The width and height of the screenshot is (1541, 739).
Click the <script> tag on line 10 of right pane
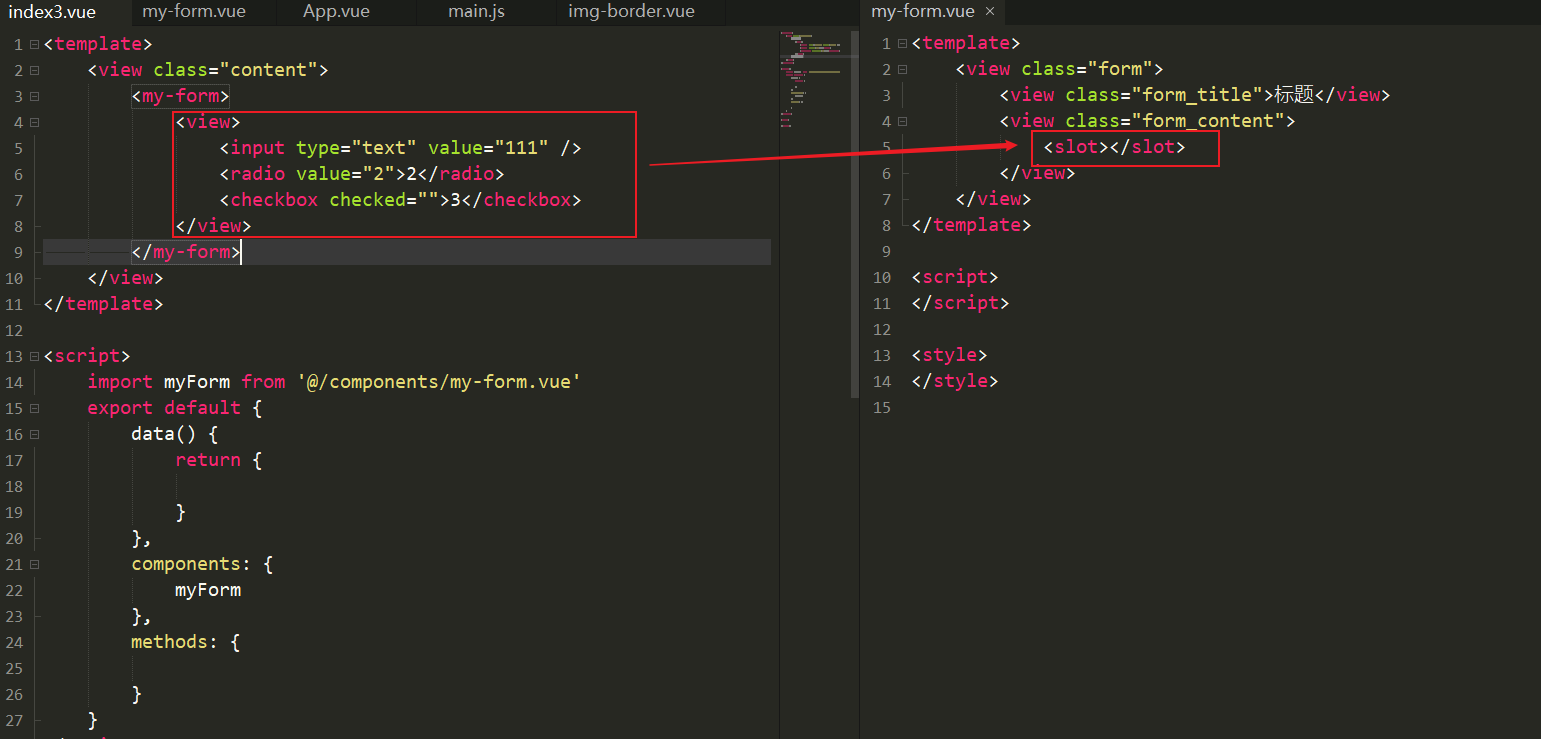coord(955,278)
